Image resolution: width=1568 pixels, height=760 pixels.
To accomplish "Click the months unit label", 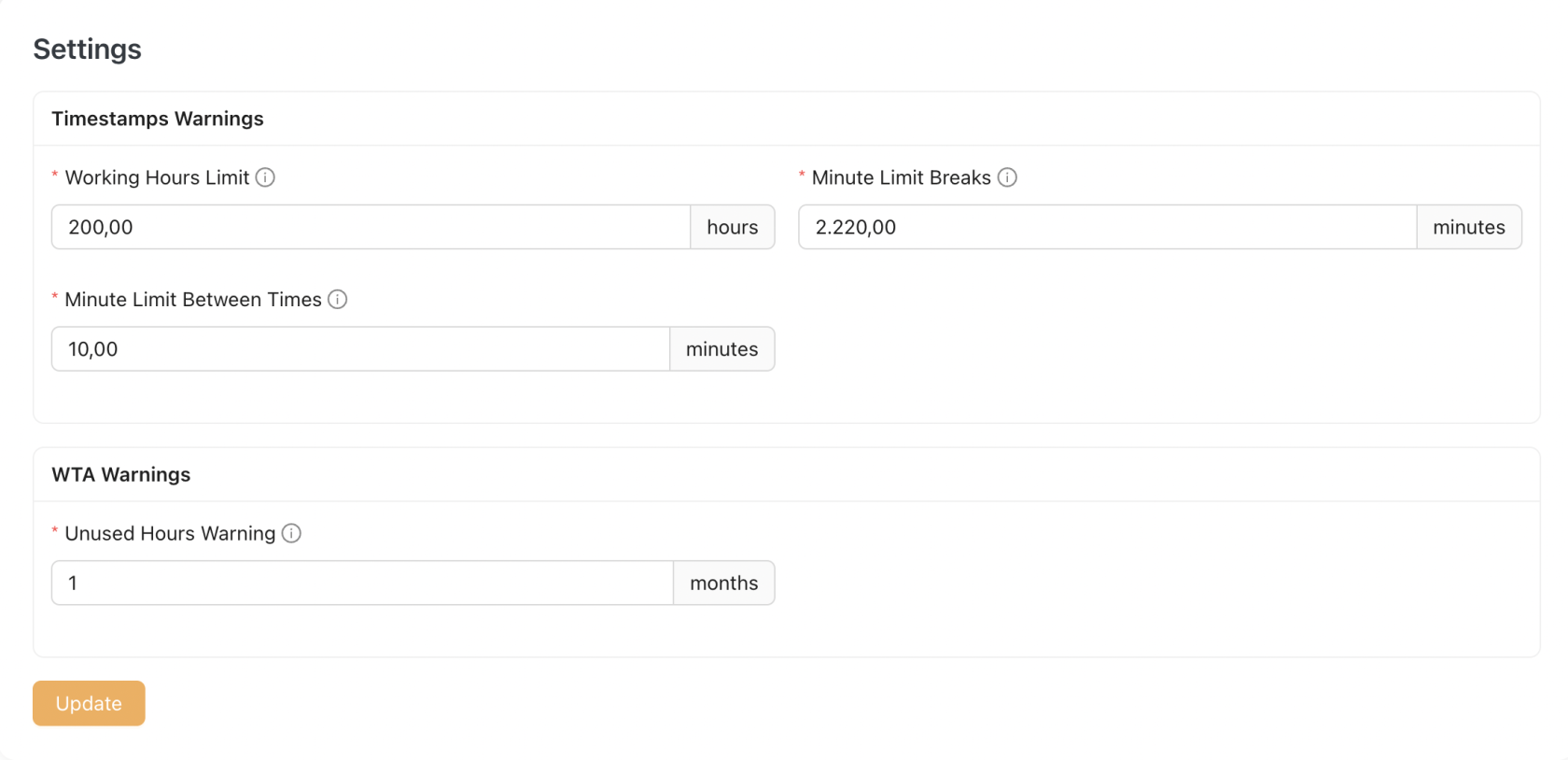I will pos(723,583).
